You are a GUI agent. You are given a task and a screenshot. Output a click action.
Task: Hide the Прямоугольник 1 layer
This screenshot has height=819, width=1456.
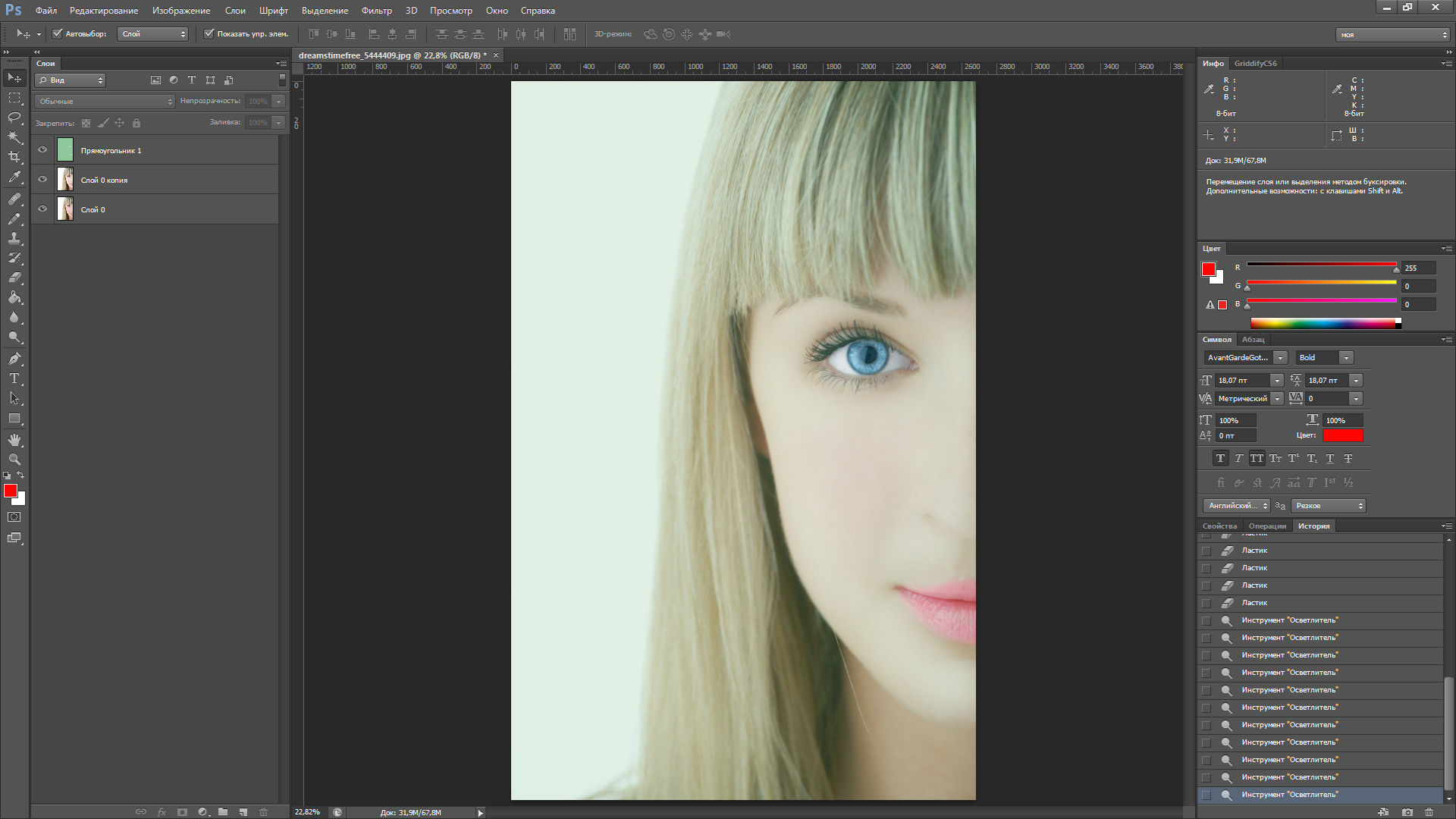[42, 150]
